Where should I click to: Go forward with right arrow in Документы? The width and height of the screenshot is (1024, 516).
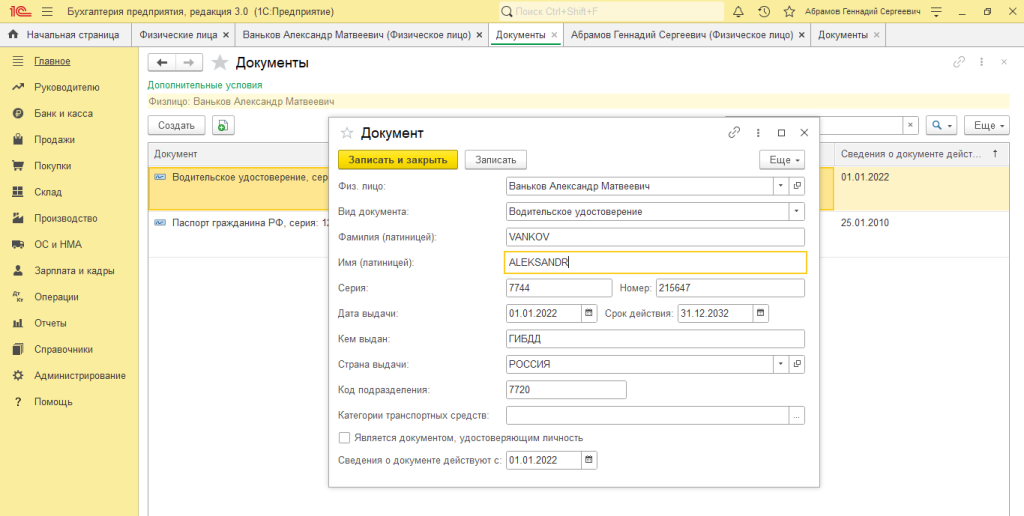pyautogui.click(x=189, y=63)
